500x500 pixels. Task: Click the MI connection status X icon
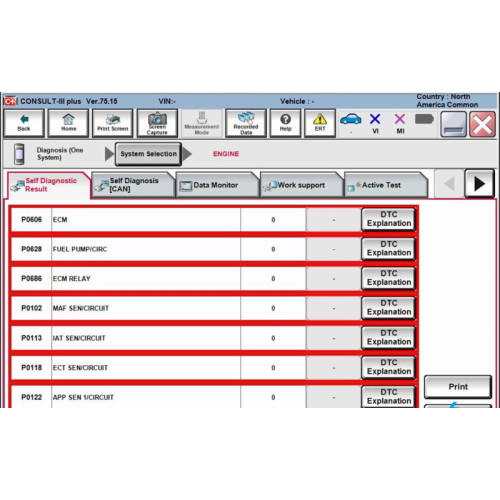click(x=400, y=119)
